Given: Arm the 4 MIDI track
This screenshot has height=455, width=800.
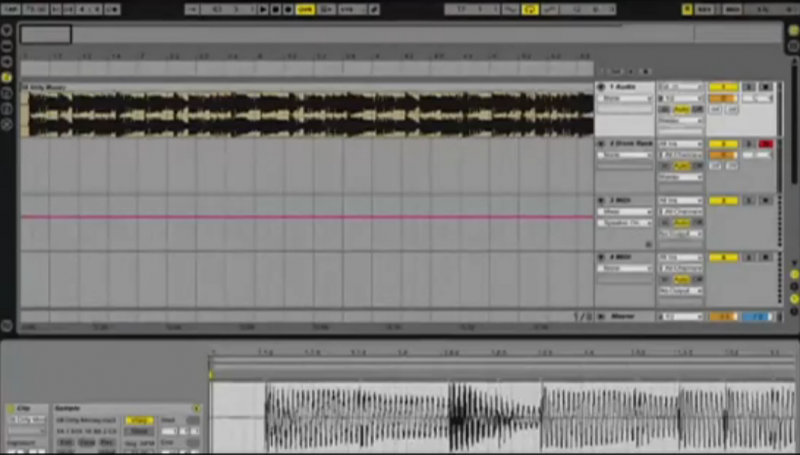Looking at the screenshot, I should coord(765,258).
